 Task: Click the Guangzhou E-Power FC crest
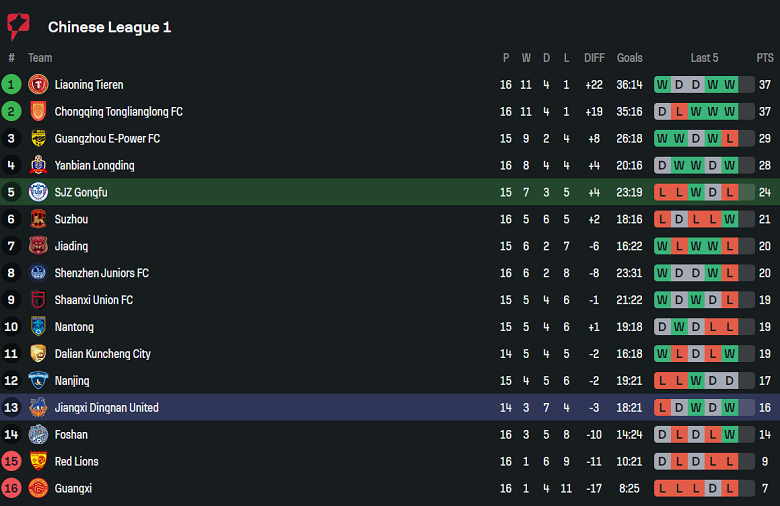[38, 139]
